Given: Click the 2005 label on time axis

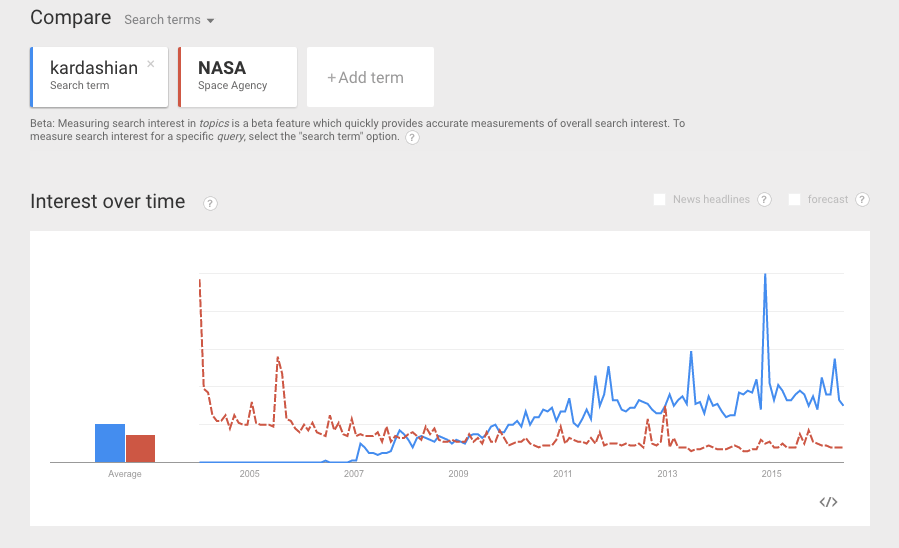Looking at the screenshot, I should point(249,474).
